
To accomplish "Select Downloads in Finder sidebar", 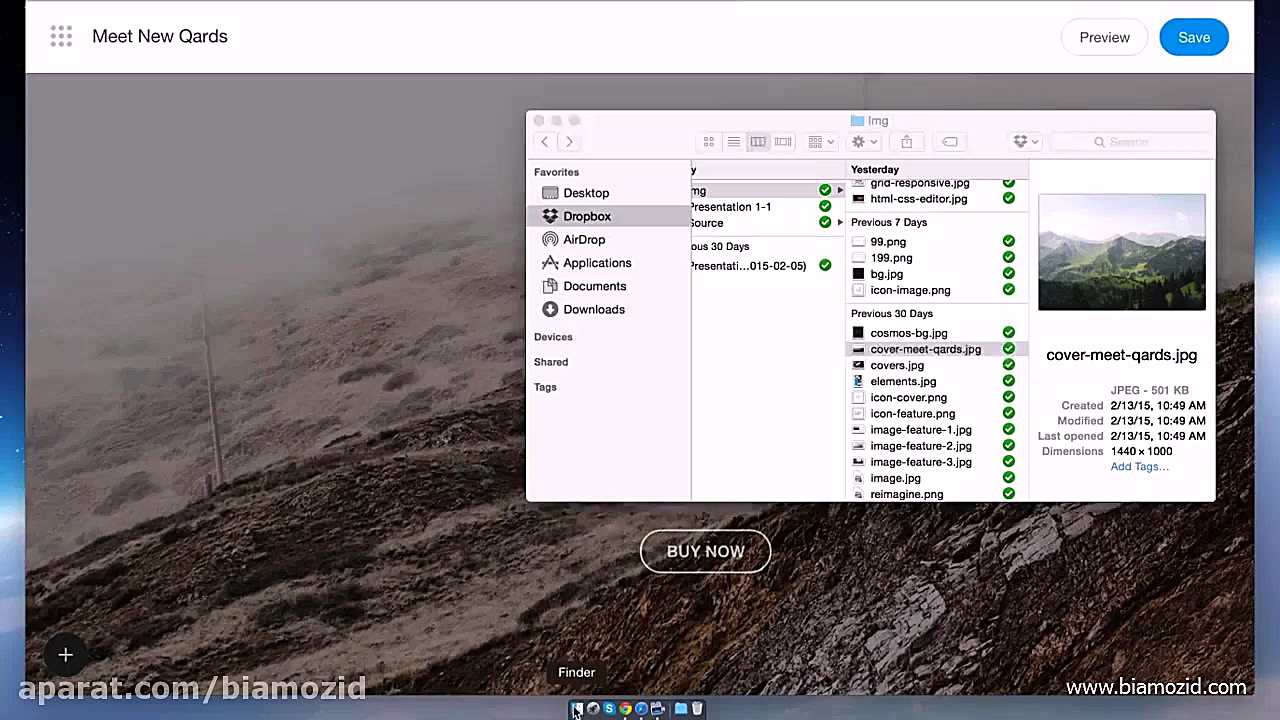I will coord(594,309).
